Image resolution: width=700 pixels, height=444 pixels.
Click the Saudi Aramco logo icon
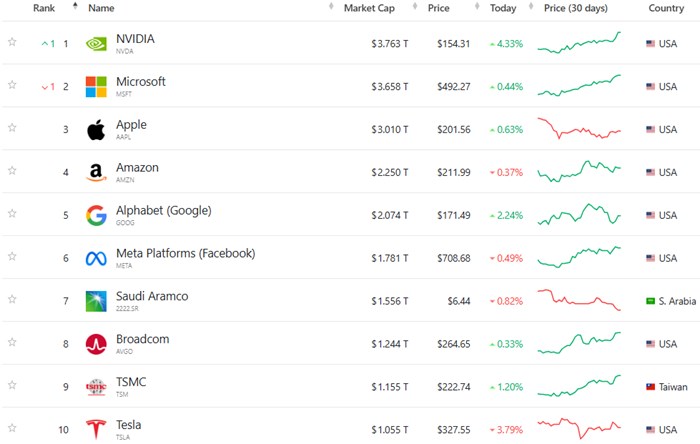coord(96,301)
